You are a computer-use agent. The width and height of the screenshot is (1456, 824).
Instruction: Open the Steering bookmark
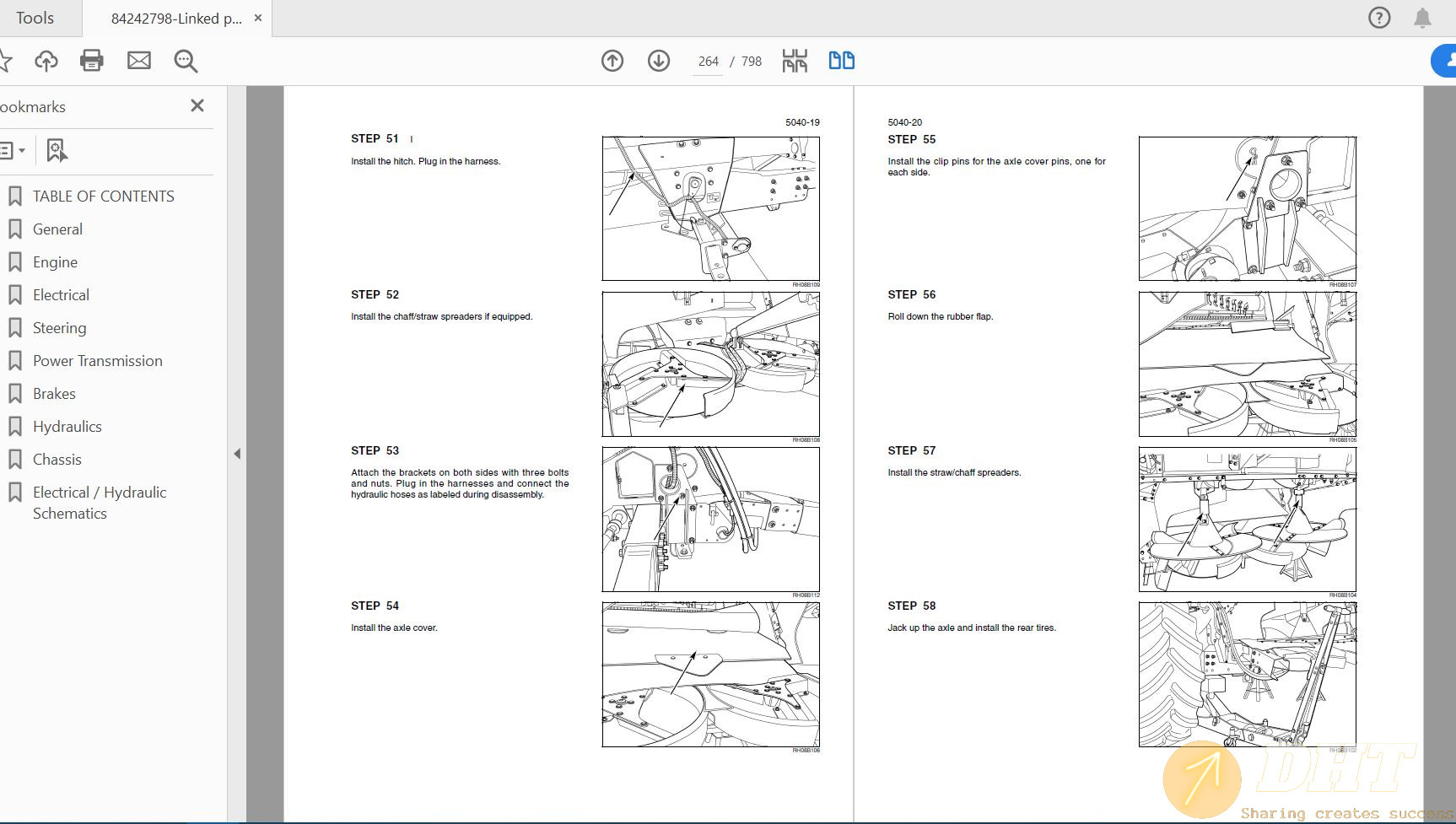tap(59, 328)
